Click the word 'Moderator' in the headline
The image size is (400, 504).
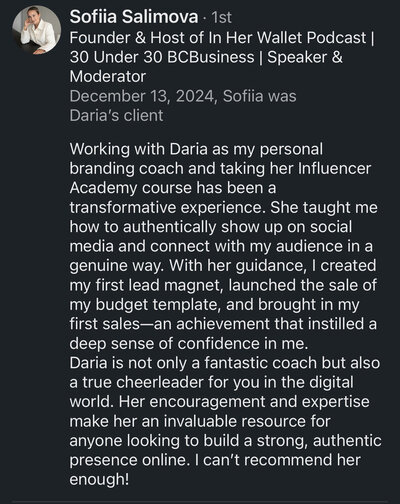(108, 77)
